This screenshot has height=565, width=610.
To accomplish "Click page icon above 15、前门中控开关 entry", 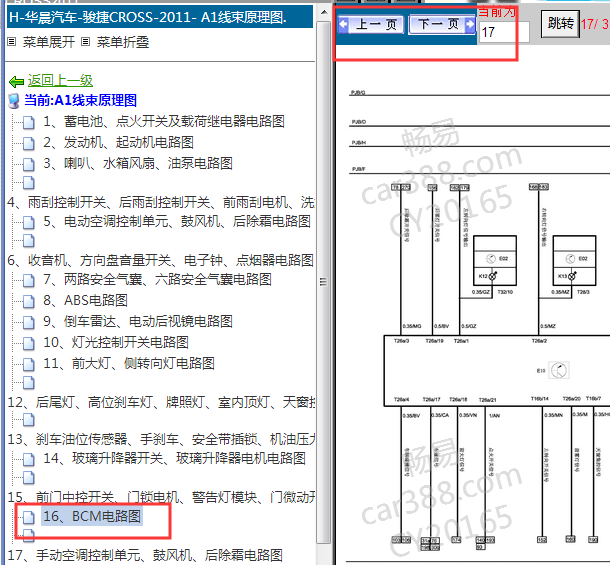I will click(x=28, y=477).
